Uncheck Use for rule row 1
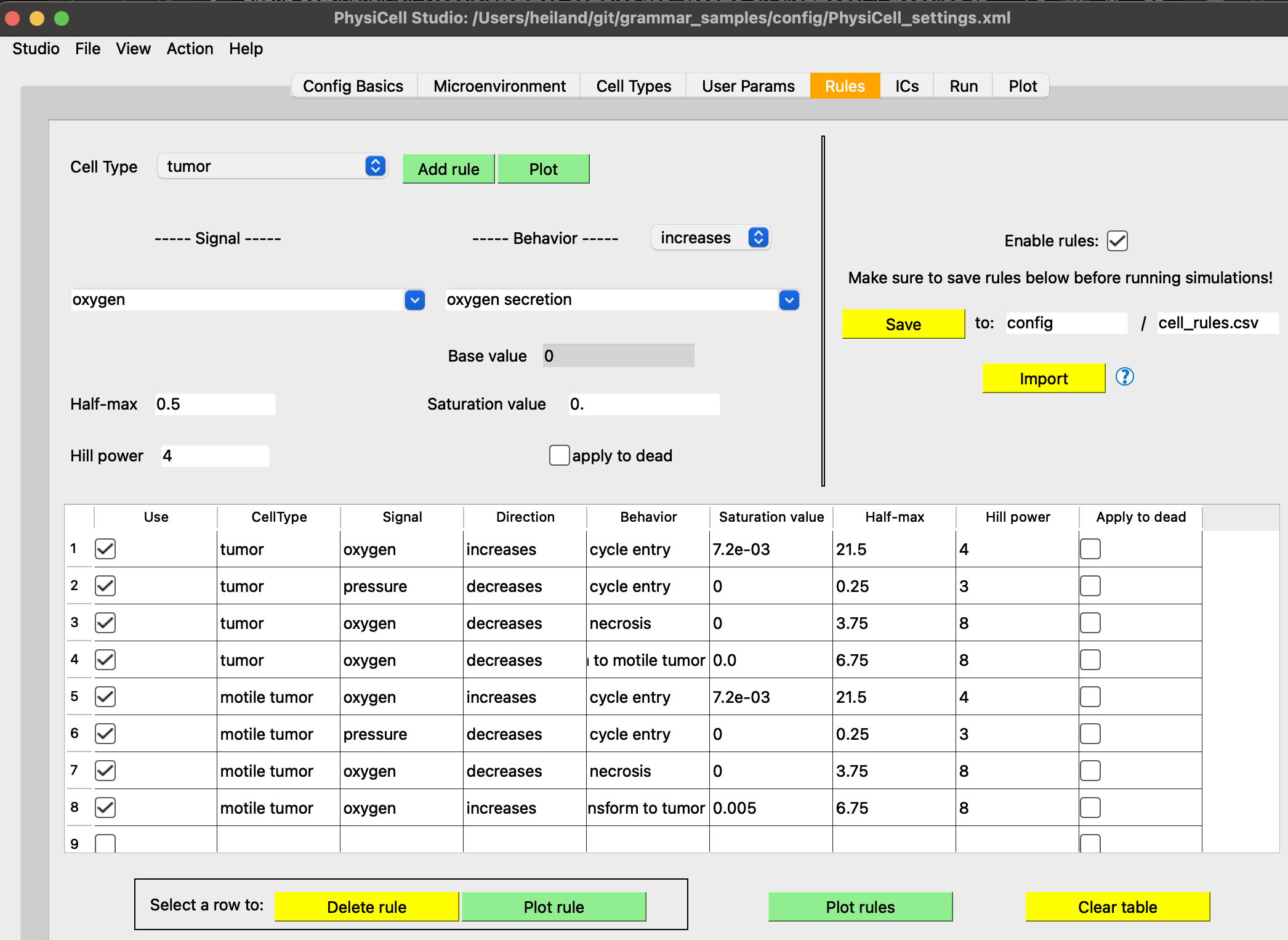The width and height of the screenshot is (1288, 940). (x=105, y=549)
